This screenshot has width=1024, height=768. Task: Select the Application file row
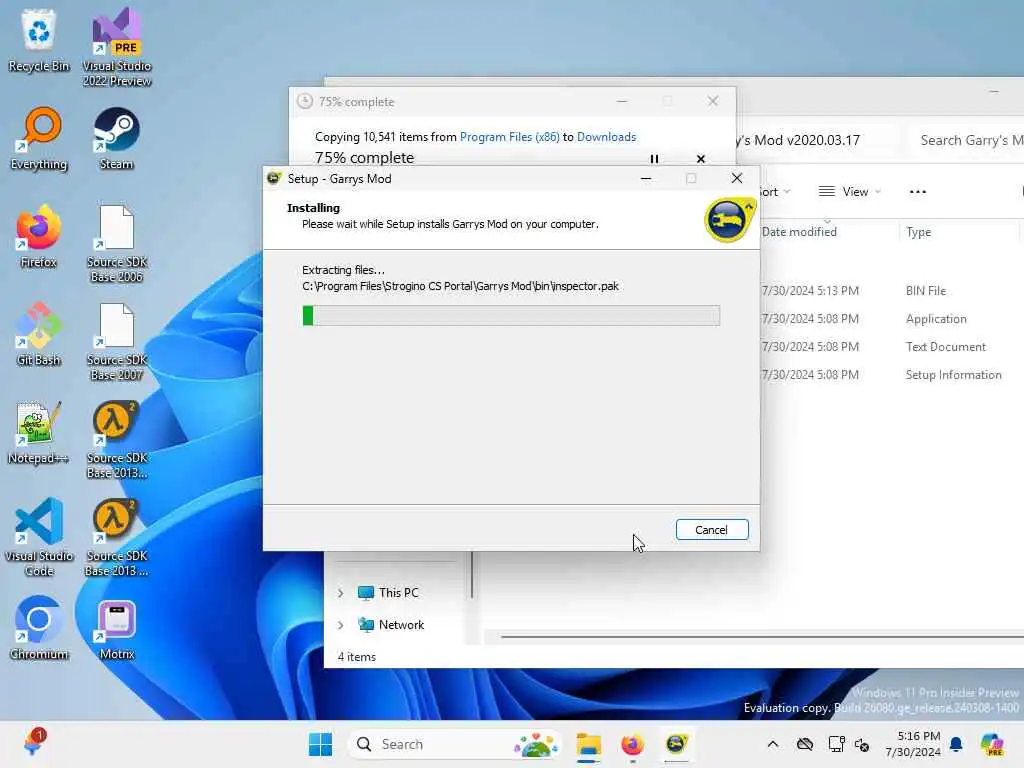(x=891, y=319)
